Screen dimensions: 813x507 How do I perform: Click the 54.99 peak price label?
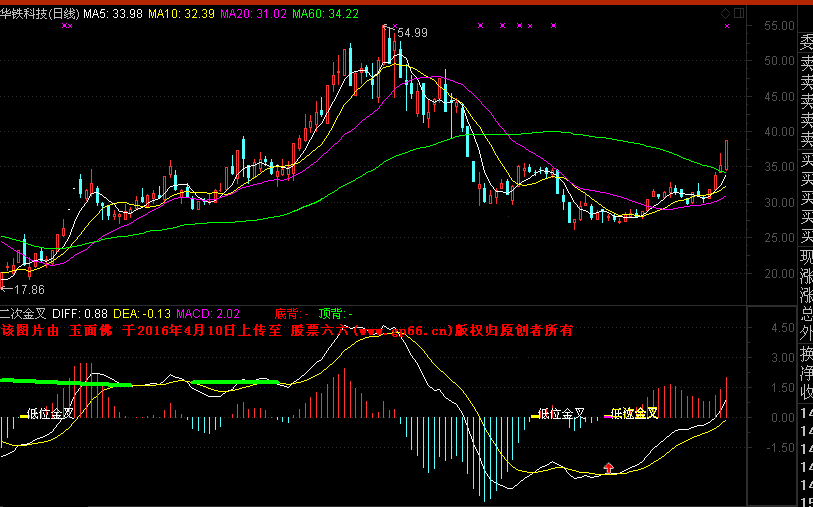click(412, 33)
